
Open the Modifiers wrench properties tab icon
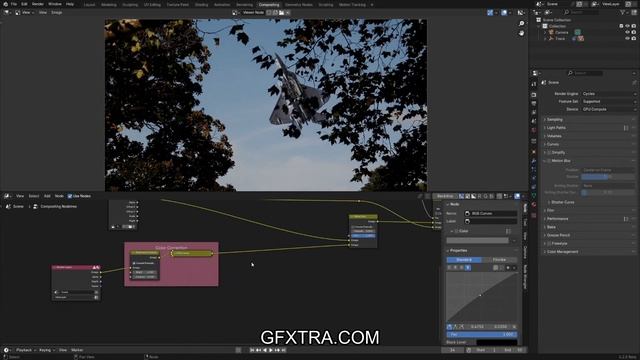coord(533,161)
